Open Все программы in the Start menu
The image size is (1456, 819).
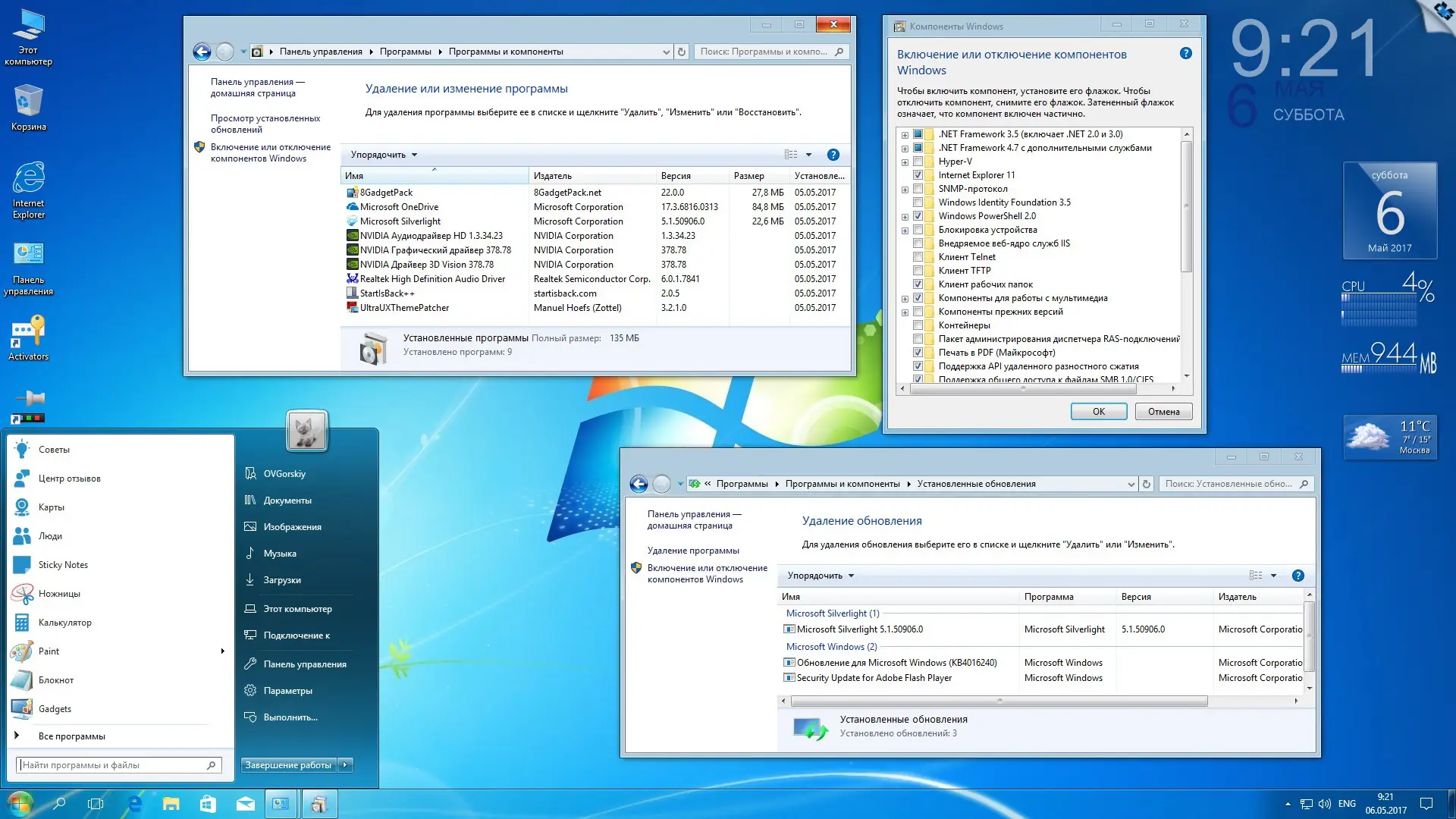[x=72, y=736]
